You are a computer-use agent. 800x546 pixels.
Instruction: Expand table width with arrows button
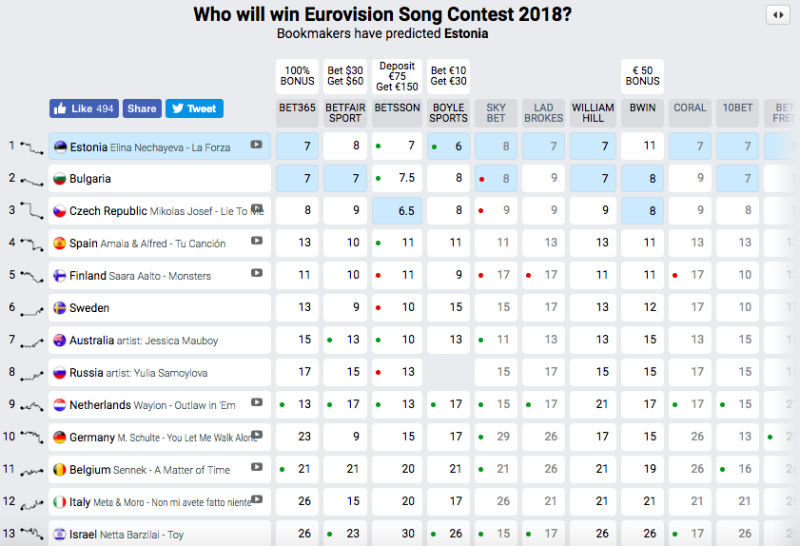pyautogui.click(x=778, y=15)
